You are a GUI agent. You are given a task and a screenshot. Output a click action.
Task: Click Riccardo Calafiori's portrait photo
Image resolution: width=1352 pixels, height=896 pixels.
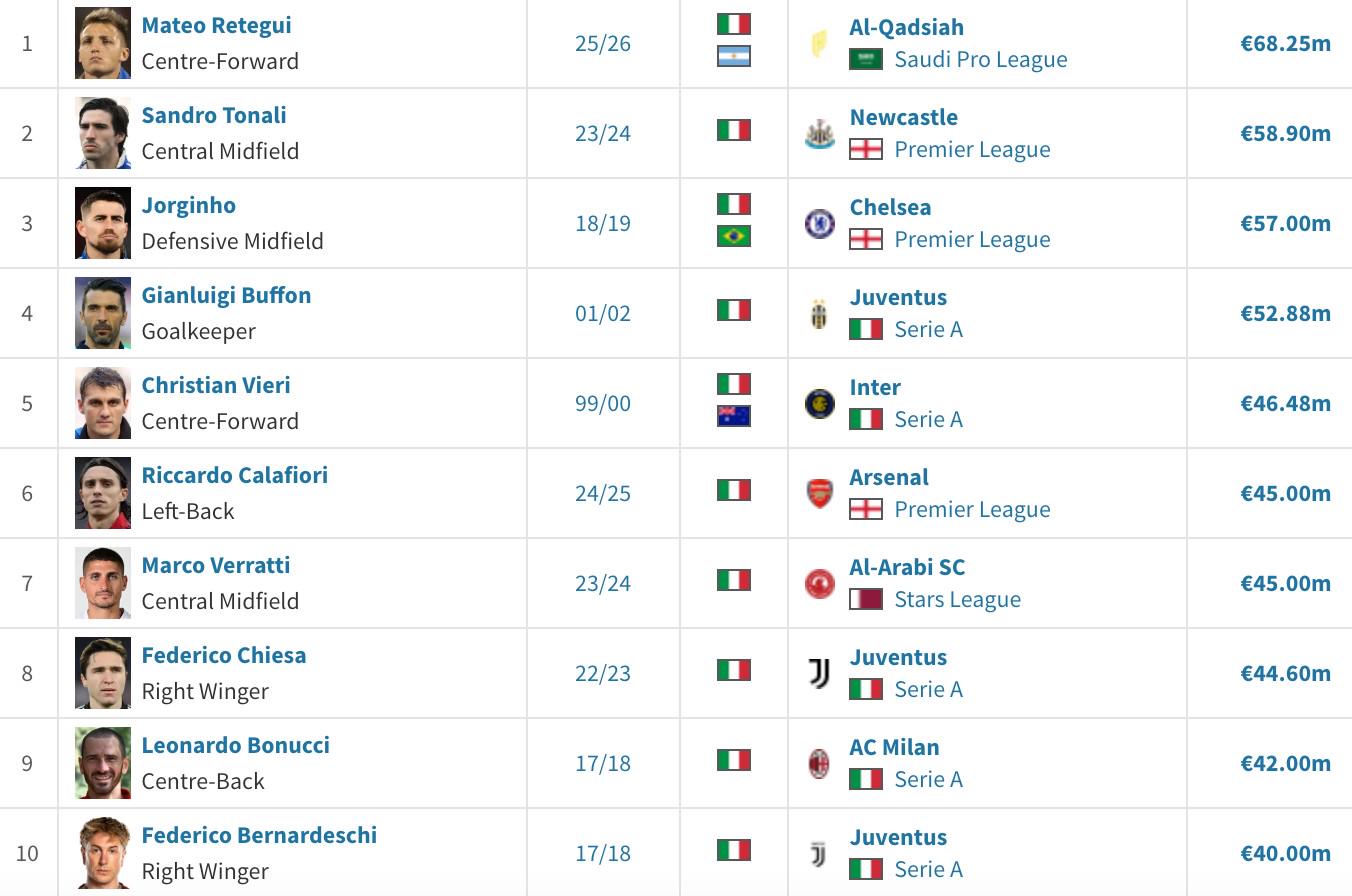(103, 493)
